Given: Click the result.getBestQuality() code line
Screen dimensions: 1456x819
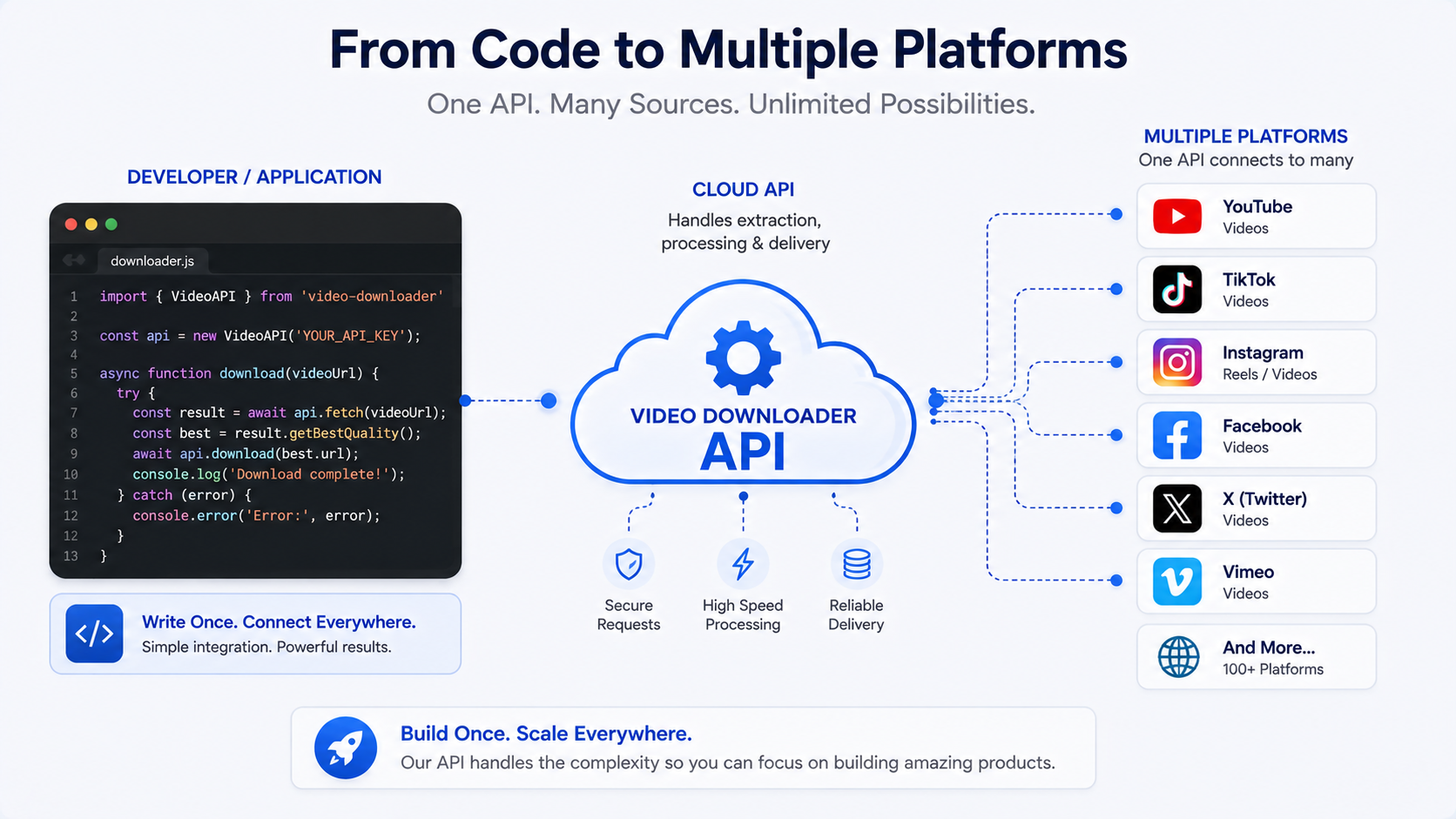Looking at the screenshot, I should [x=276, y=433].
